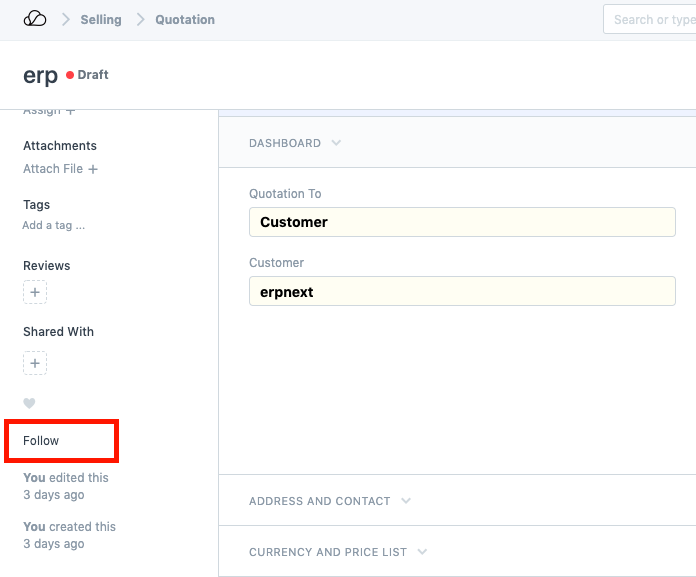
Task: Click Follow to follow this document
Action: [x=42, y=441]
